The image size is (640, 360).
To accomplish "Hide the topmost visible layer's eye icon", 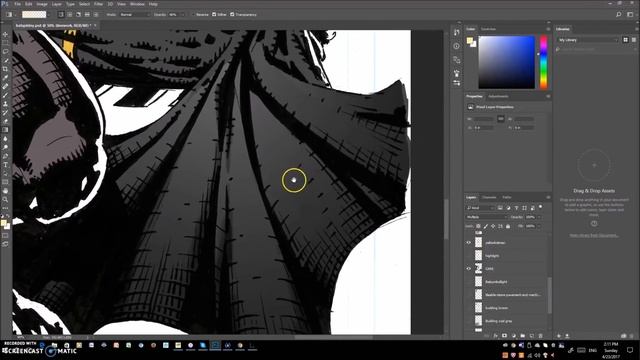I will [x=469, y=242].
